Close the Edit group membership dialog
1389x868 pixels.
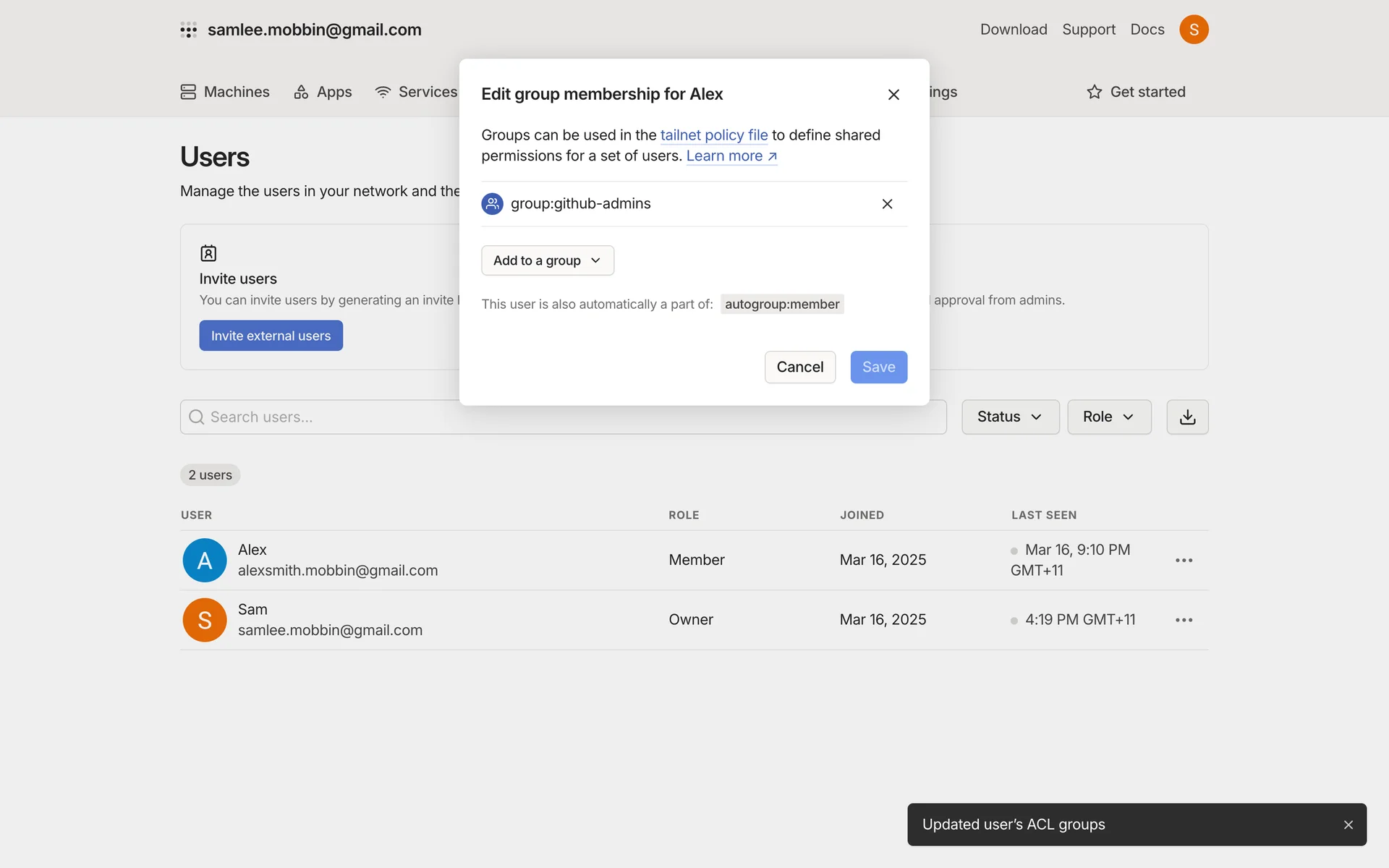(x=893, y=95)
